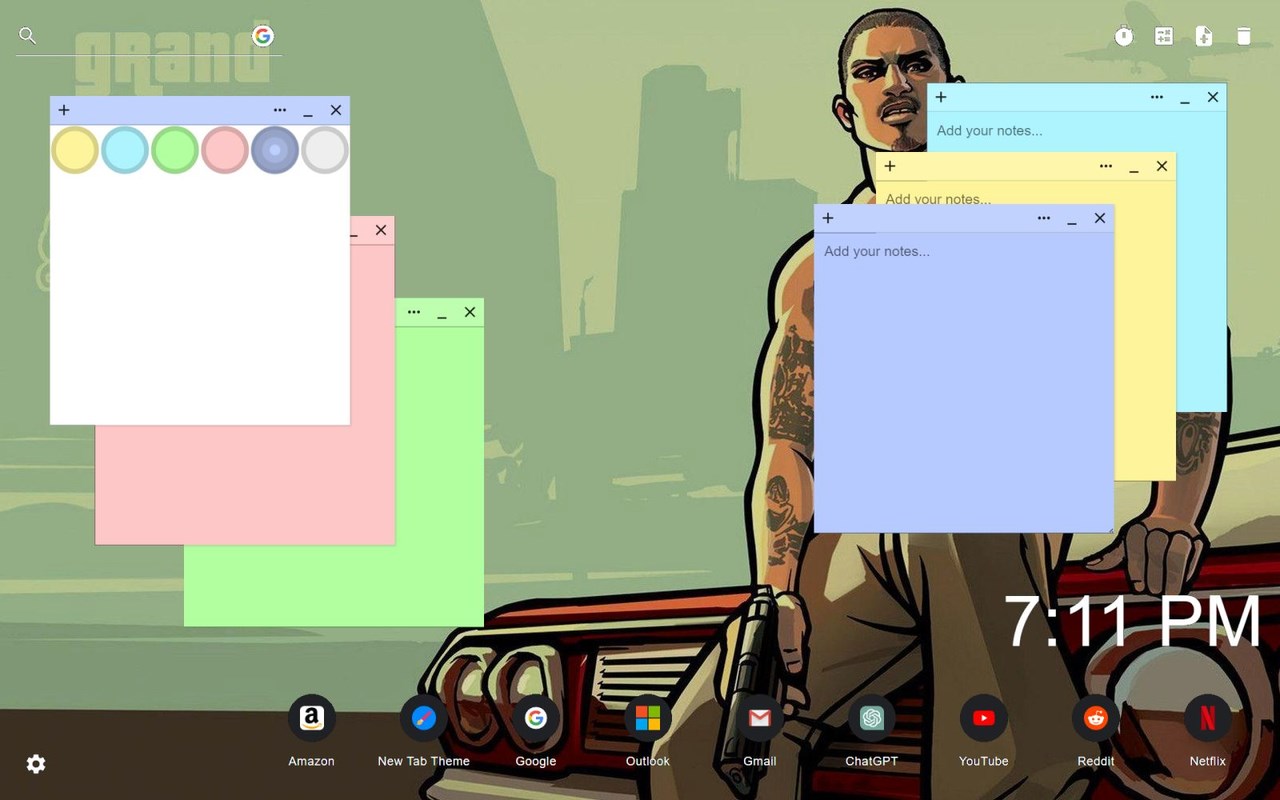The image size is (1280, 800).
Task: Choose the white color swatch
Action: click(x=325, y=150)
